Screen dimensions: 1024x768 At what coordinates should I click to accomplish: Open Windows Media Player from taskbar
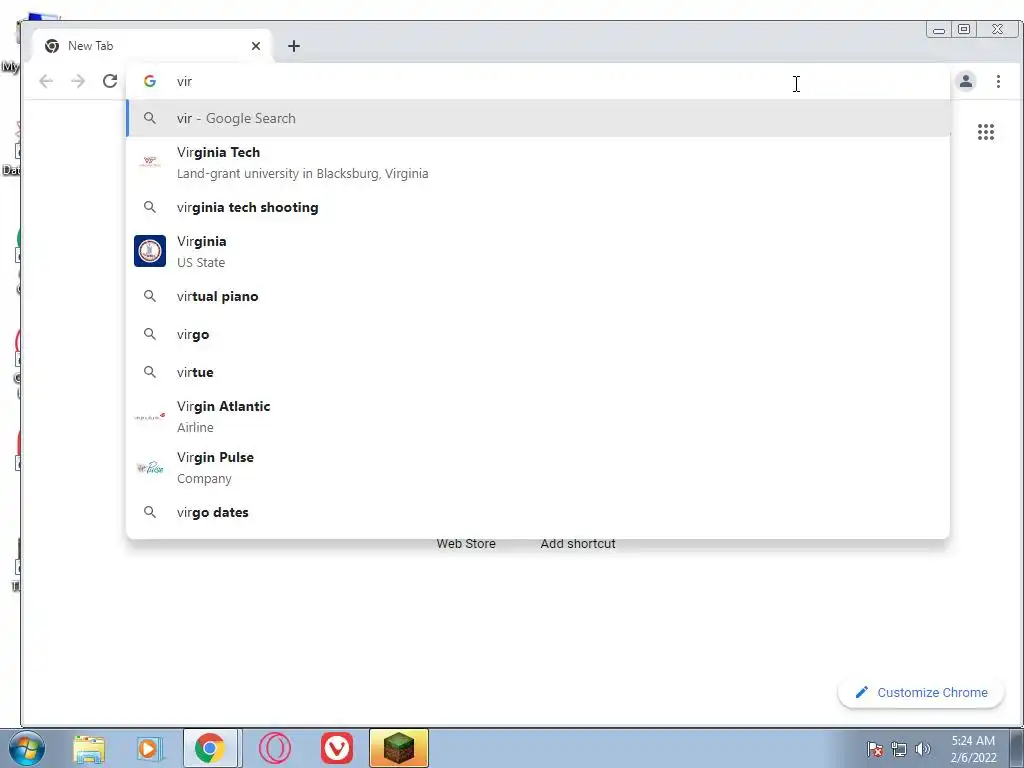coord(150,748)
